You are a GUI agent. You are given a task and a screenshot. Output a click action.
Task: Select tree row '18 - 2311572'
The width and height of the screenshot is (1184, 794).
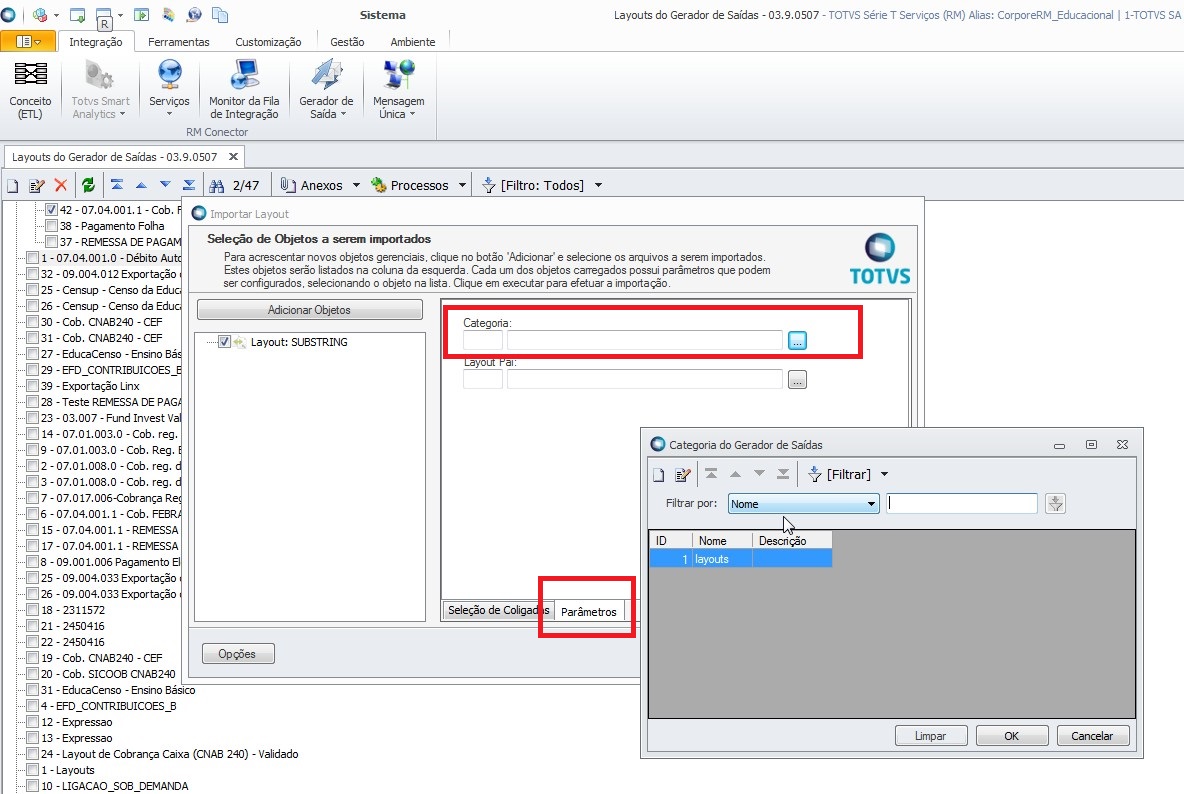point(72,610)
